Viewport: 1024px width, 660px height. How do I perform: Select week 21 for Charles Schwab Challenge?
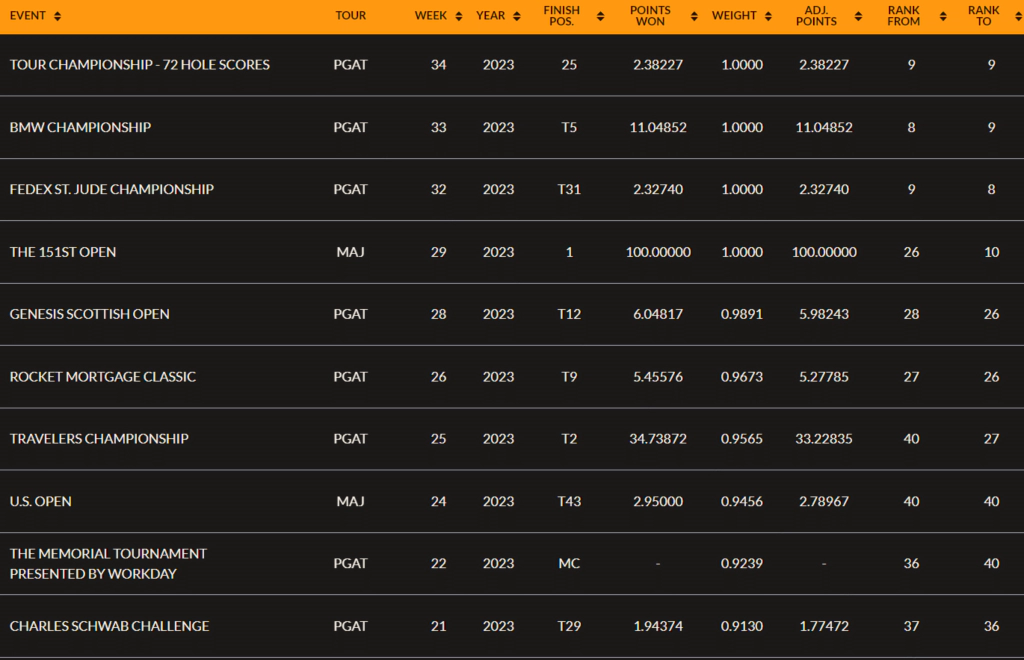pyautogui.click(x=438, y=626)
